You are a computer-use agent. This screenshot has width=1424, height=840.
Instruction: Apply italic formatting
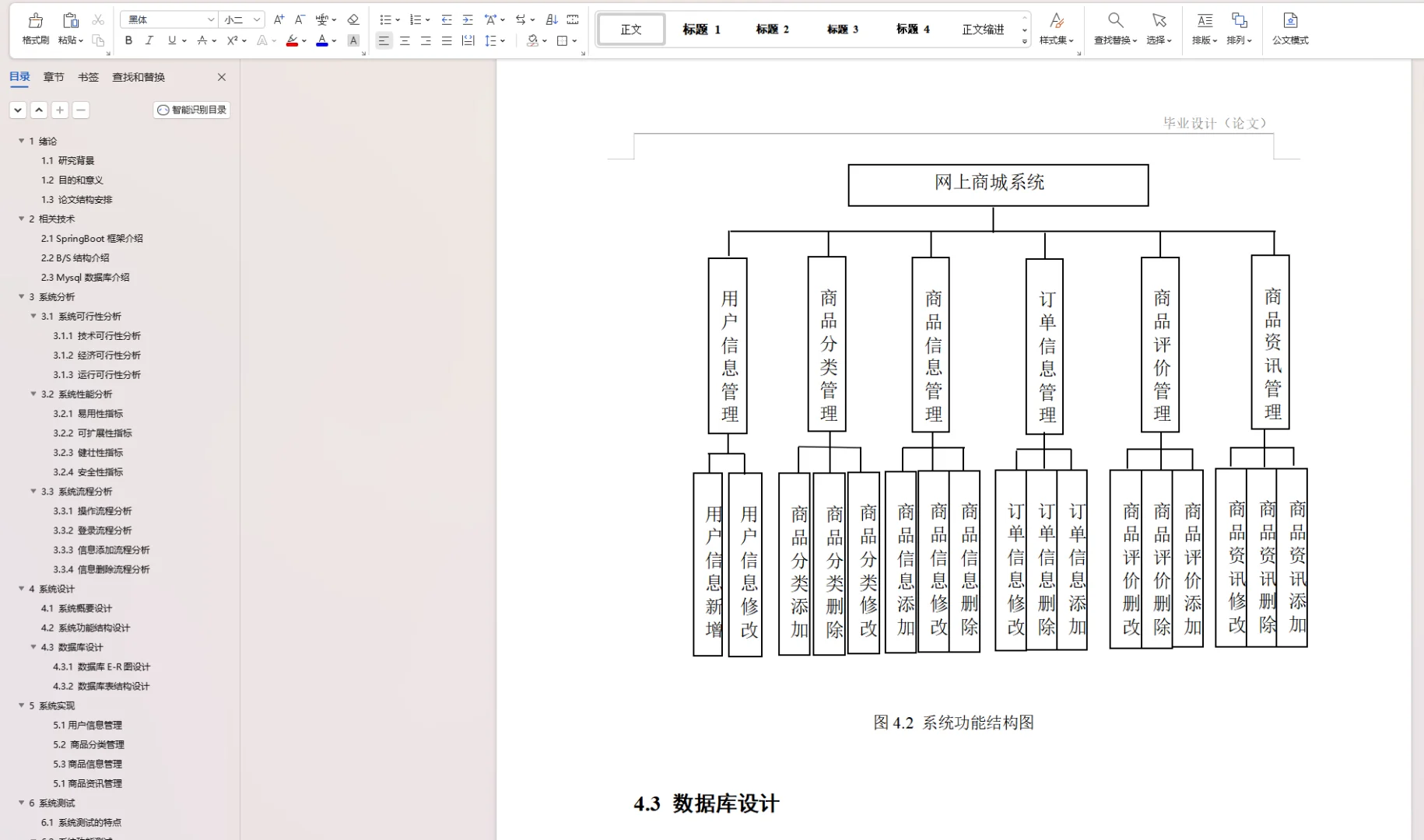149,40
